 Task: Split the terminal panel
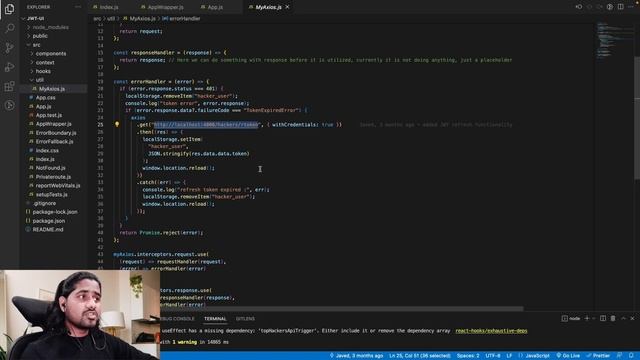tap(603, 318)
